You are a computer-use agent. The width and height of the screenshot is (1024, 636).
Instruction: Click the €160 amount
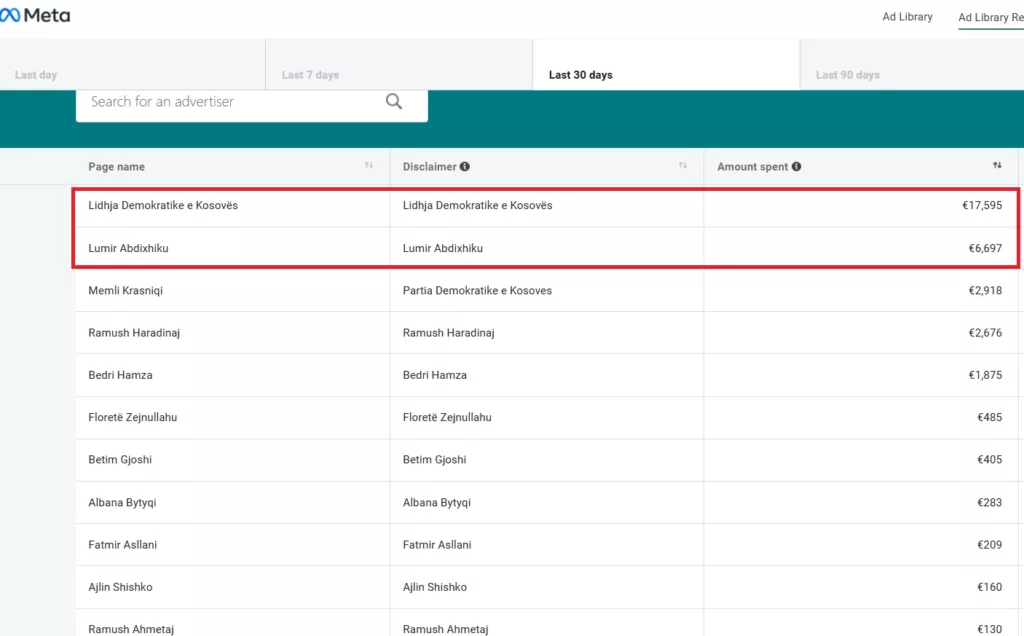(x=989, y=587)
